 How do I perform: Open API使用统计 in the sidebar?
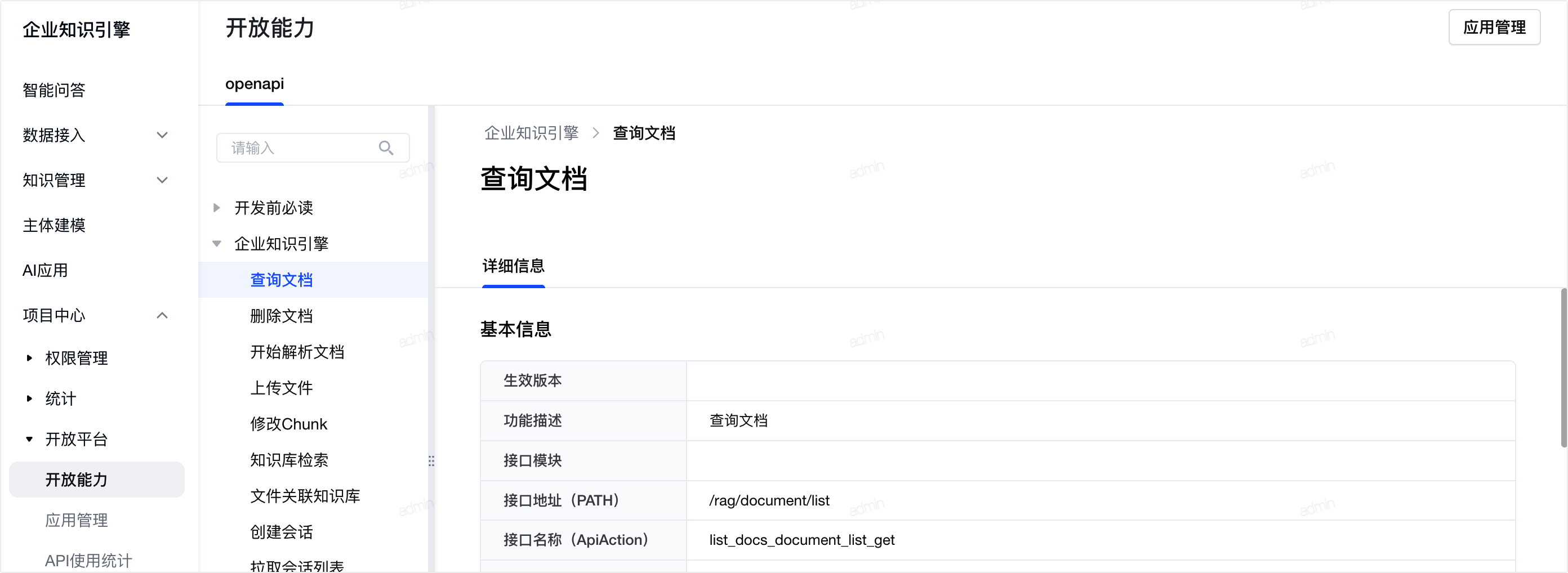89,560
